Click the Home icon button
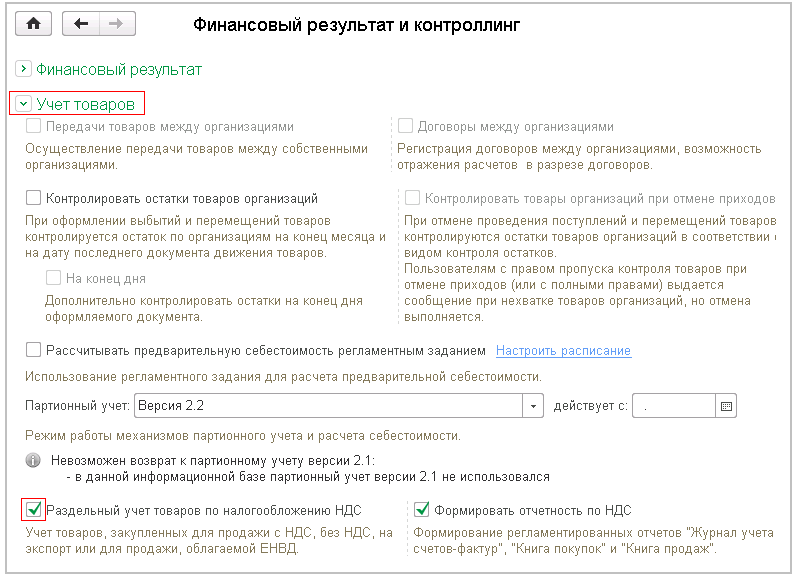Image resolution: width=796 pixels, height=575 pixels. click(35, 23)
